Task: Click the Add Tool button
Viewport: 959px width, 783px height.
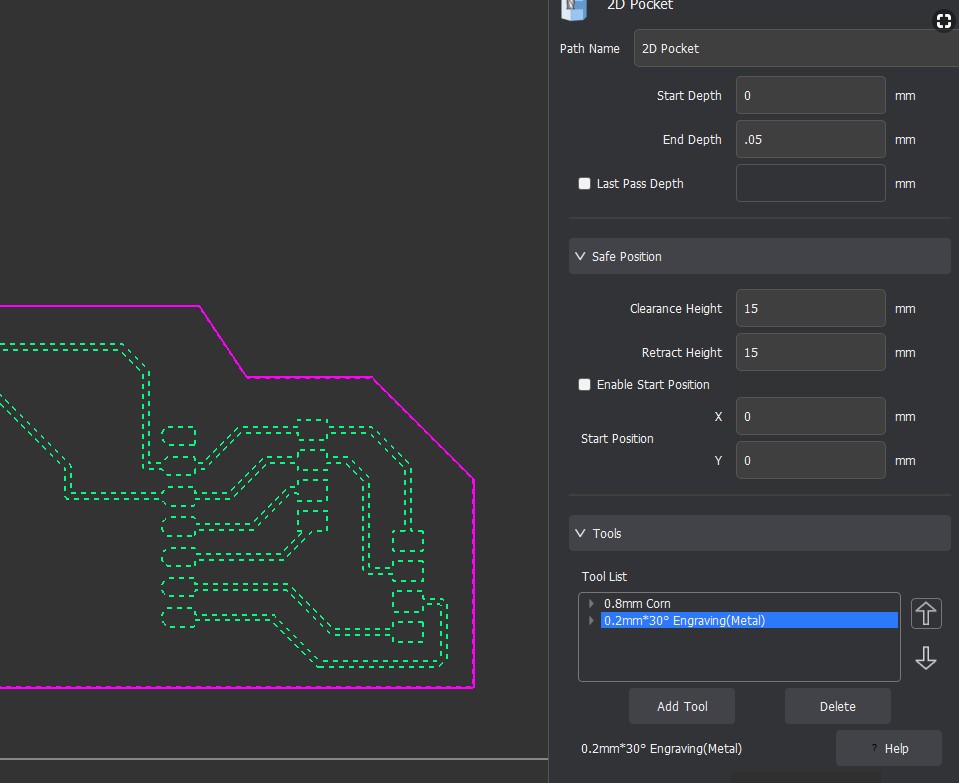Action: tap(682, 706)
